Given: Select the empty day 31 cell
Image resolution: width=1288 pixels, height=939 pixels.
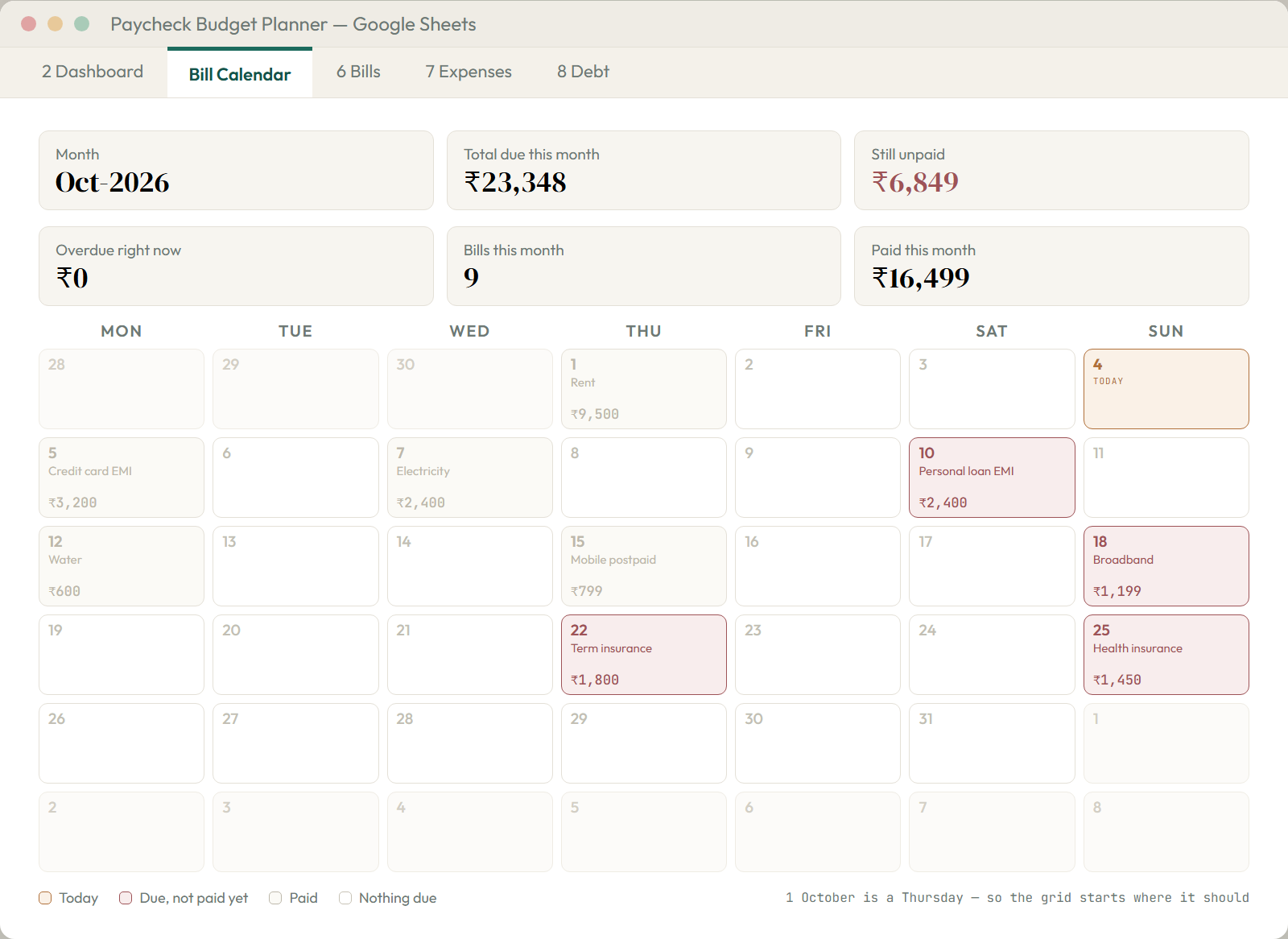Looking at the screenshot, I should pos(992,743).
